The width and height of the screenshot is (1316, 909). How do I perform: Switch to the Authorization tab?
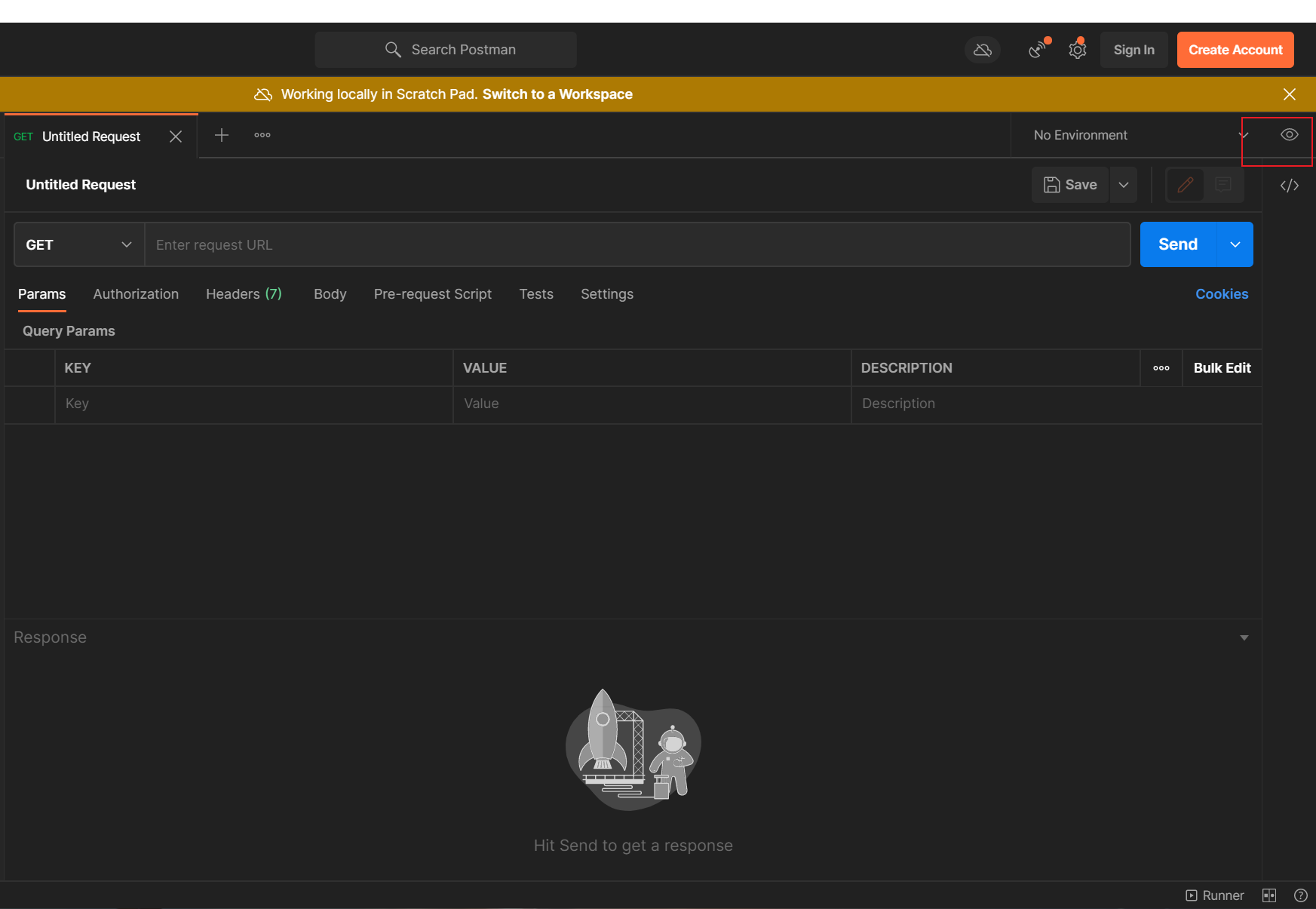[x=136, y=294]
